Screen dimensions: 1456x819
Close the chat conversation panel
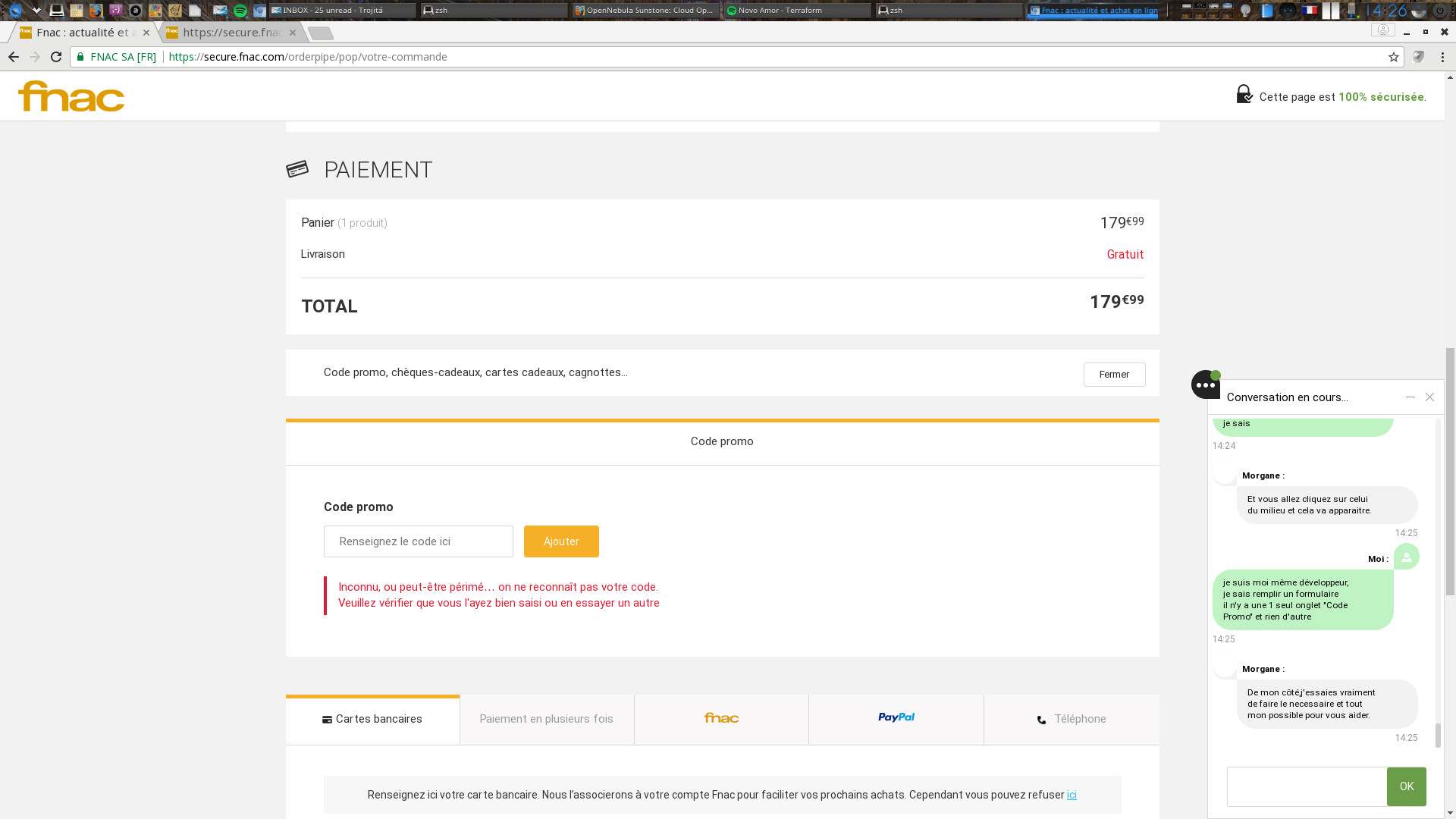pyautogui.click(x=1429, y=397)
